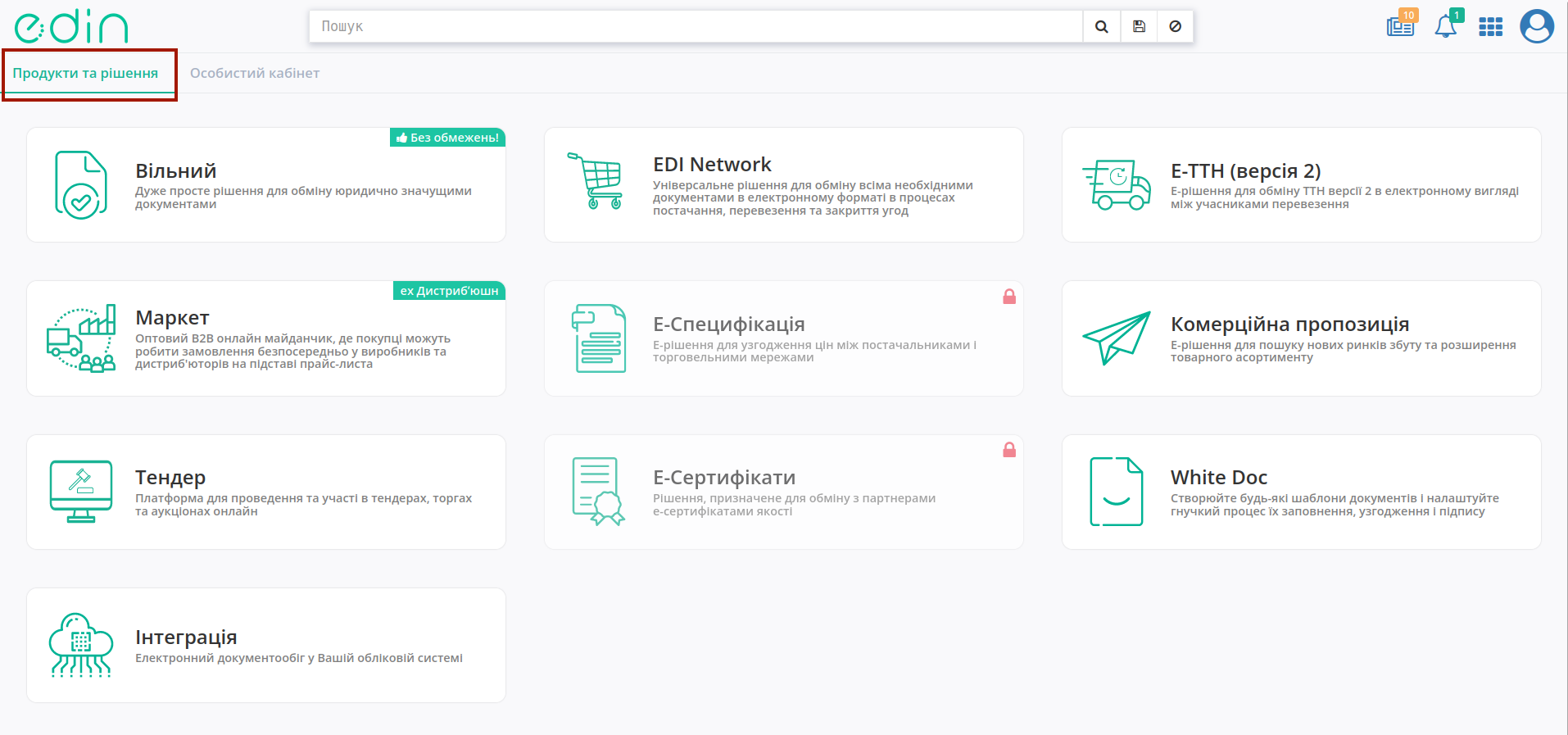Click the Інтеграція cloud icon
The height and width of the screenshot is (735, 1568).
click(x=81, y=645)
